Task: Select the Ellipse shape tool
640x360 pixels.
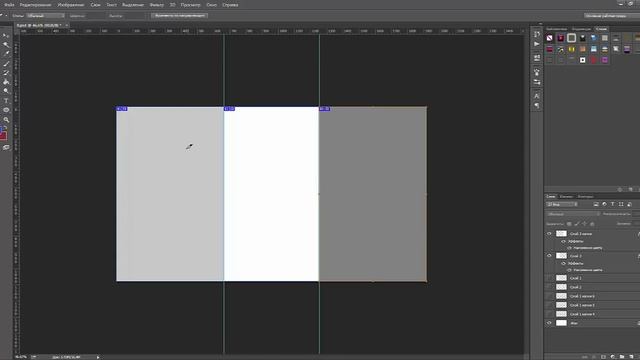Action: coord(6,110)
